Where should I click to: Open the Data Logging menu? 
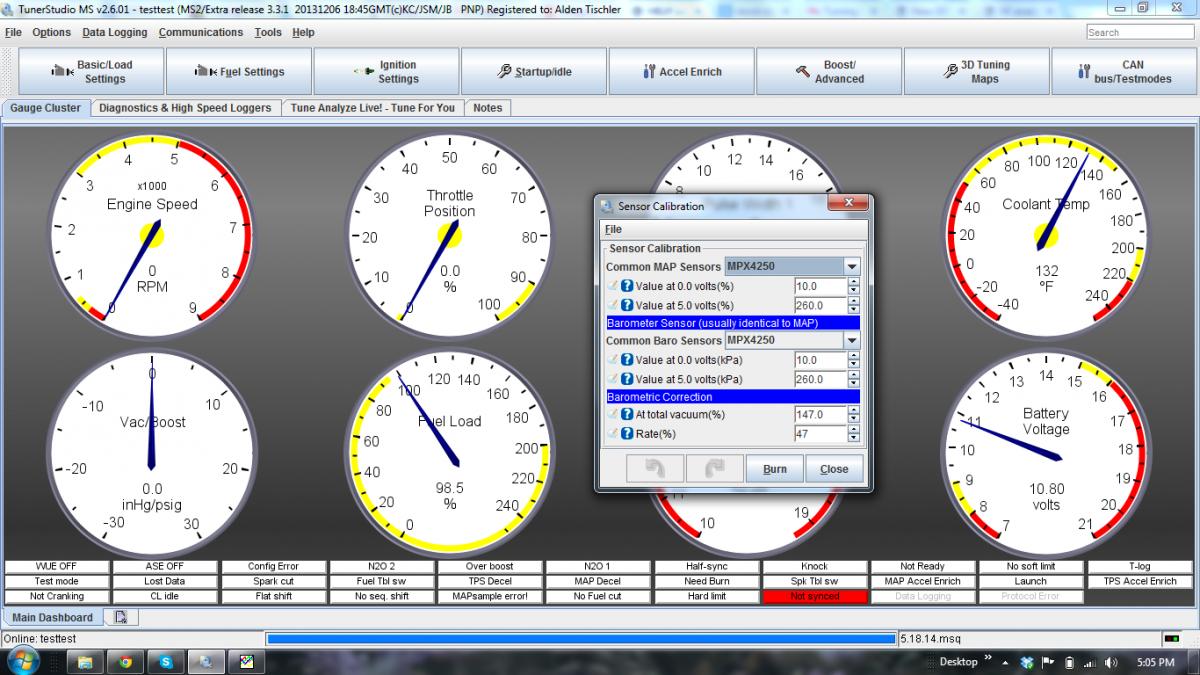click(114, 32)
